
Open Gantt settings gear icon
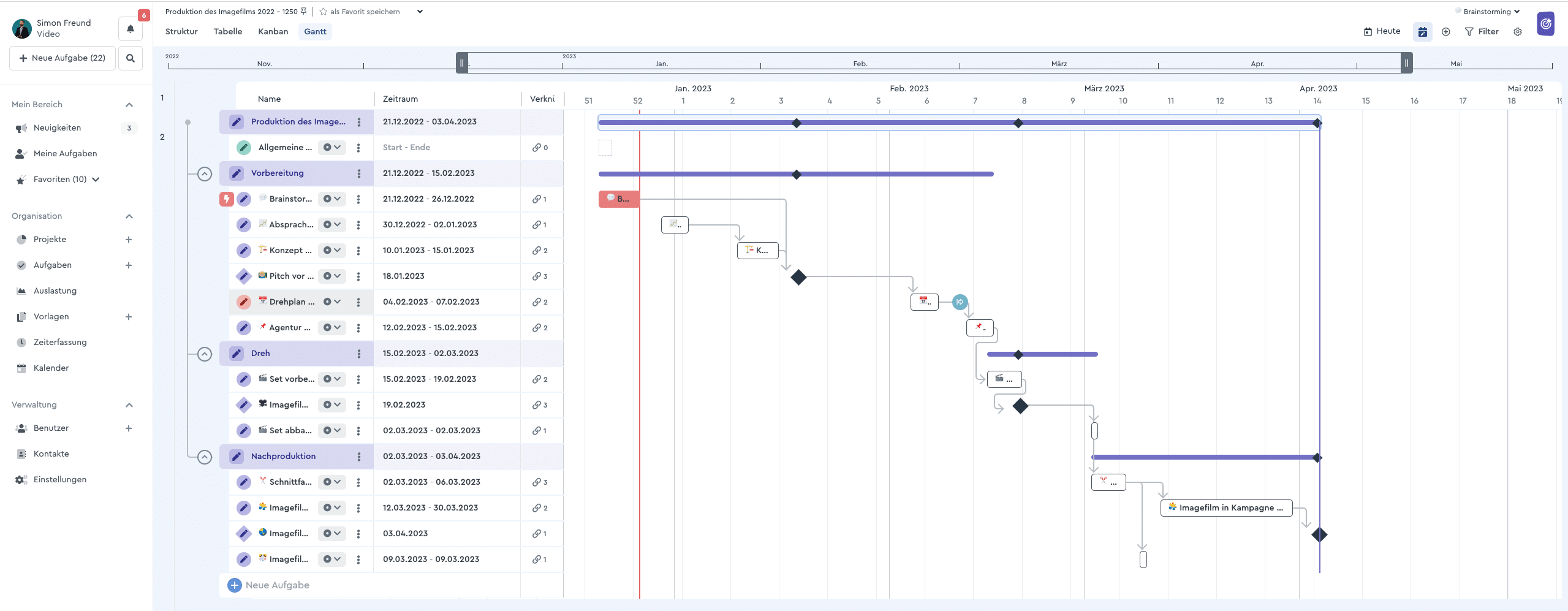[x=1518, y=32]
